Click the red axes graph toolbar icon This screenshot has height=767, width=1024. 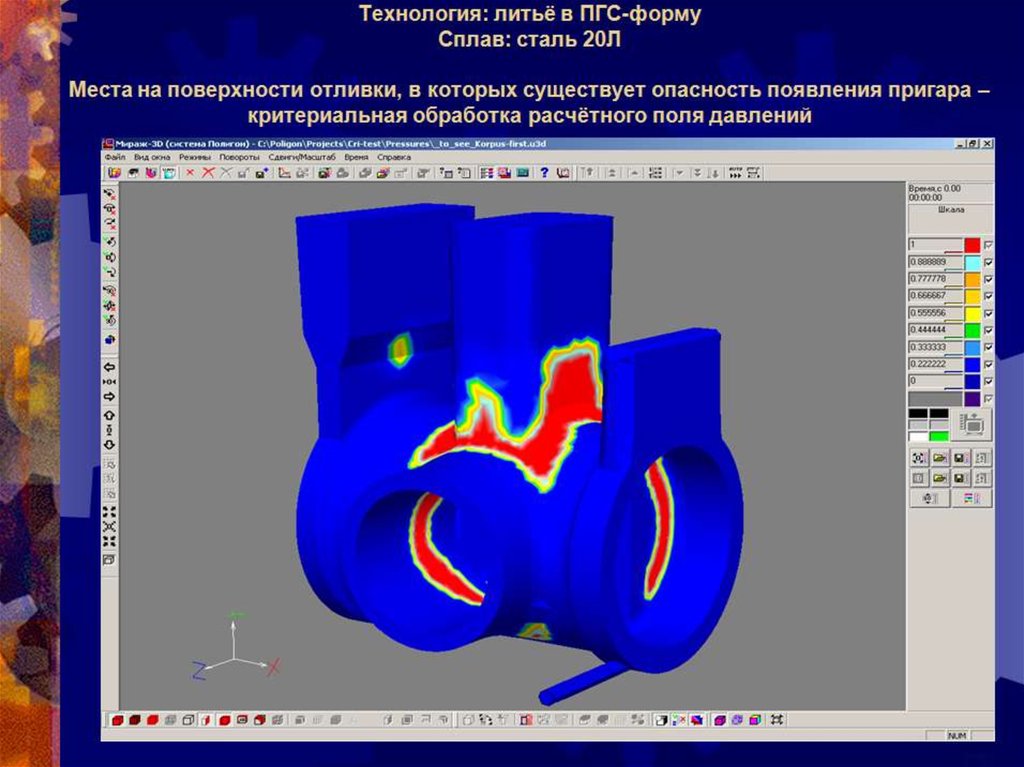284,173
